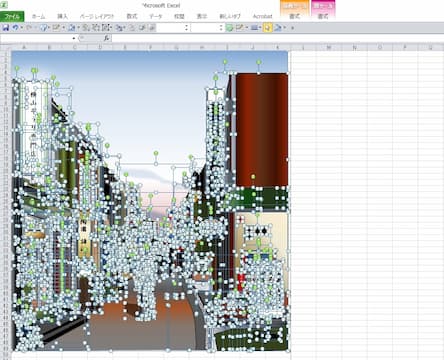Click the greyed Redo arrow icon
Viewport: 444px width, 360px height.
29,28
